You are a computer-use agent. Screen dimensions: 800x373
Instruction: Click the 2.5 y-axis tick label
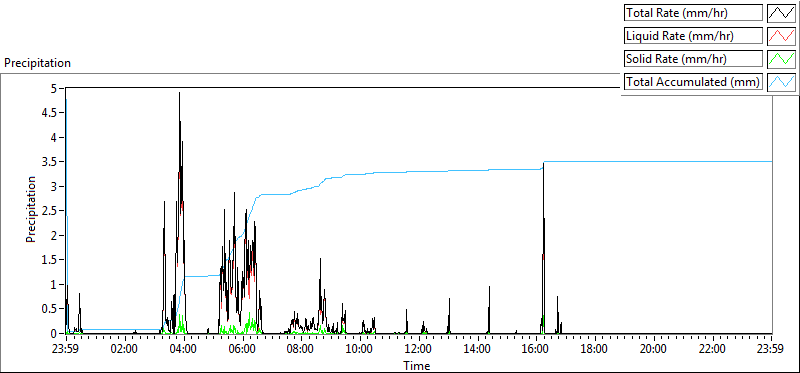[49, 211]
